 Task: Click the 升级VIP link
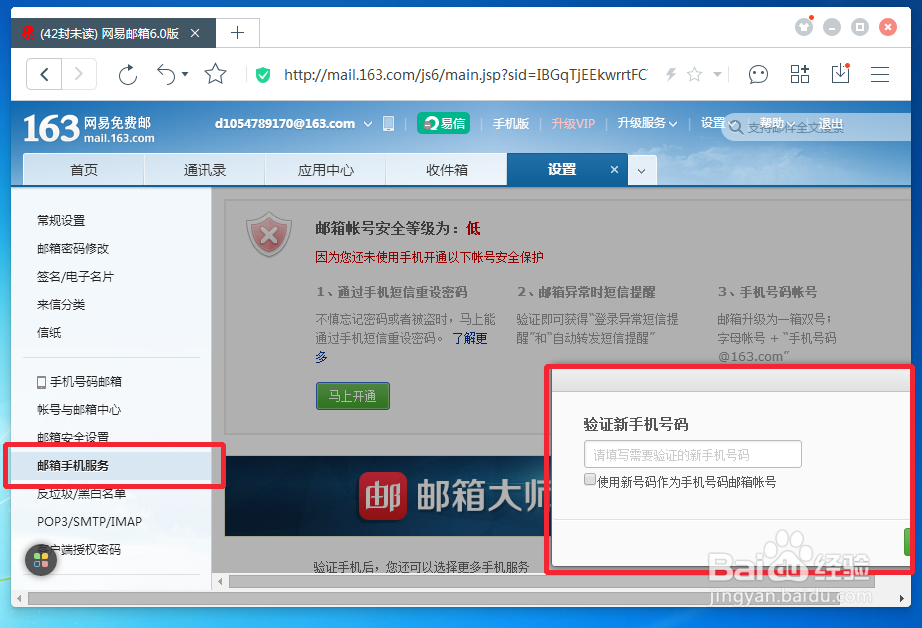point(573,123)
